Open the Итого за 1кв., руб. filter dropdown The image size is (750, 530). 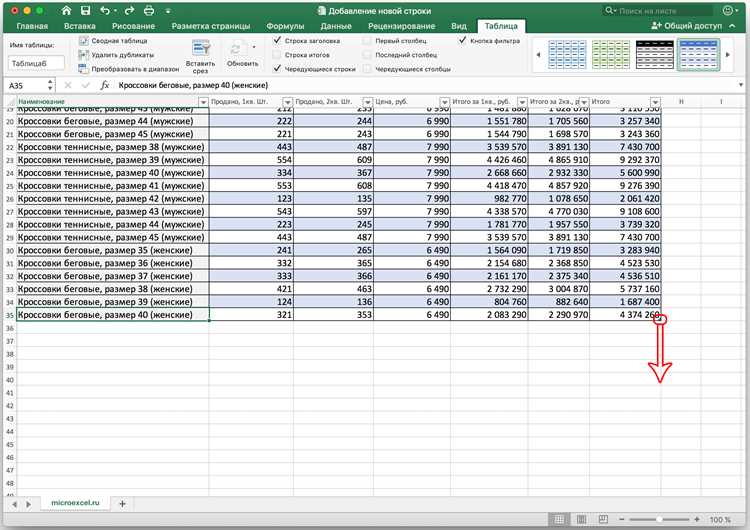pyautogui.click(x=522, y=102)
